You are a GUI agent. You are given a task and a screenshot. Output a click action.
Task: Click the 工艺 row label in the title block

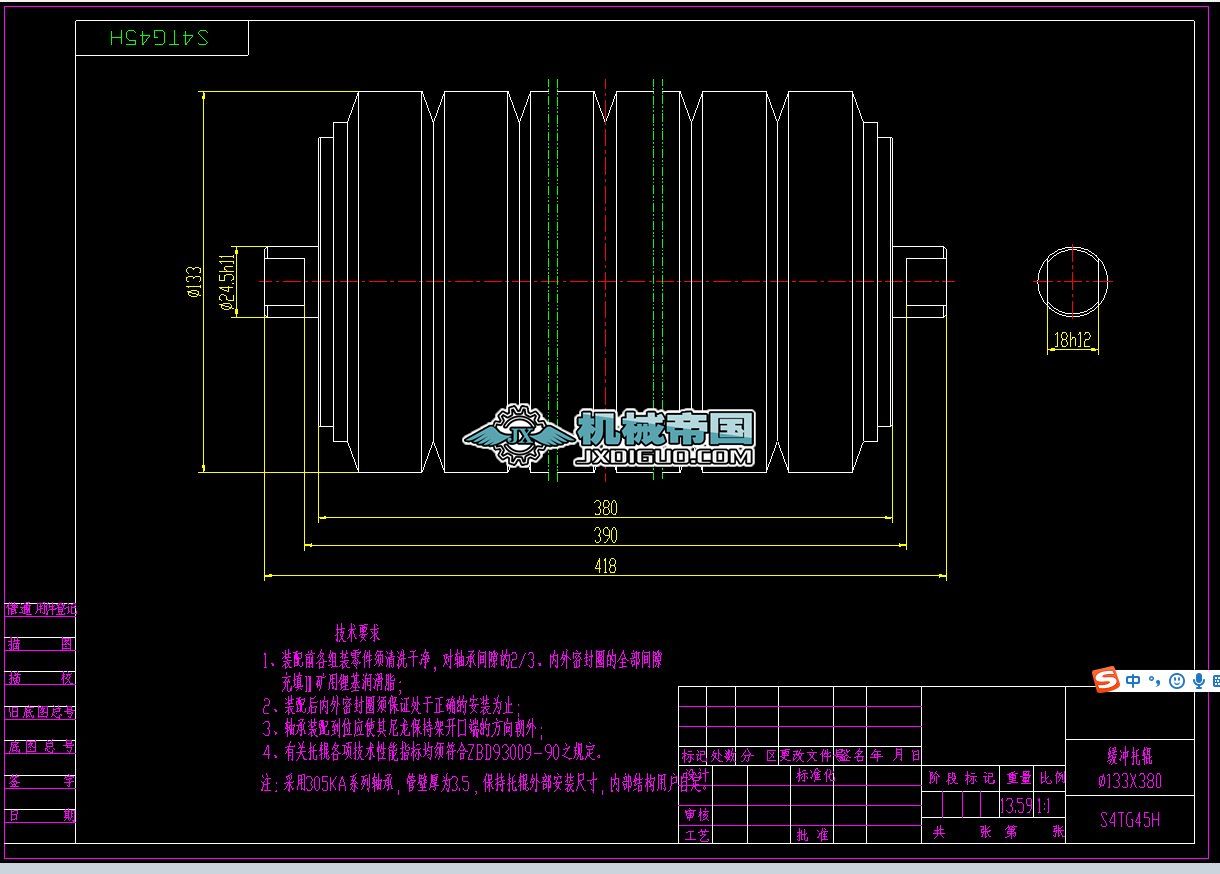click(x=696, y=834)
